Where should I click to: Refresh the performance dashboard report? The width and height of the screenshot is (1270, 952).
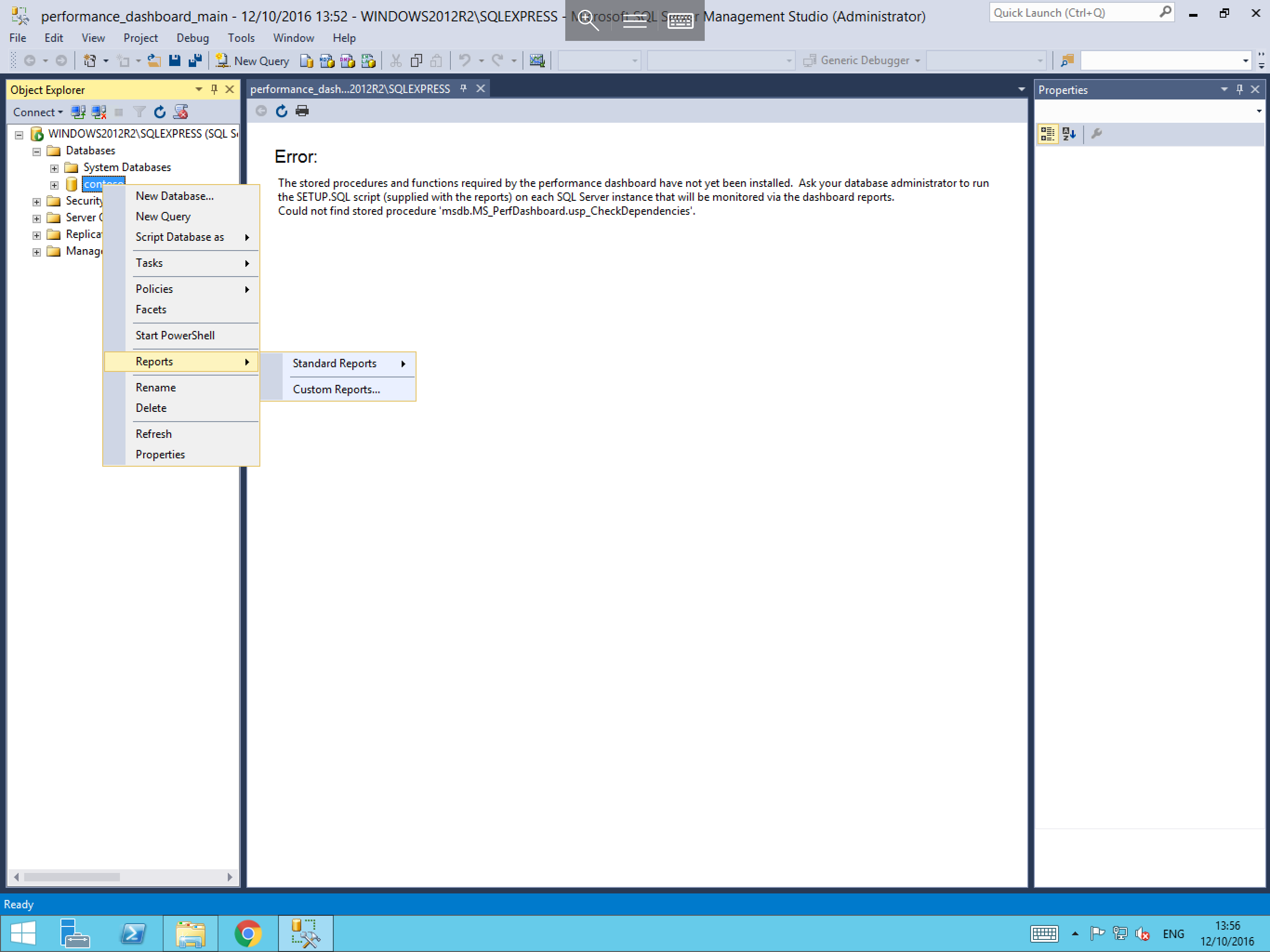pyautogui.click(x=281, y=111)
